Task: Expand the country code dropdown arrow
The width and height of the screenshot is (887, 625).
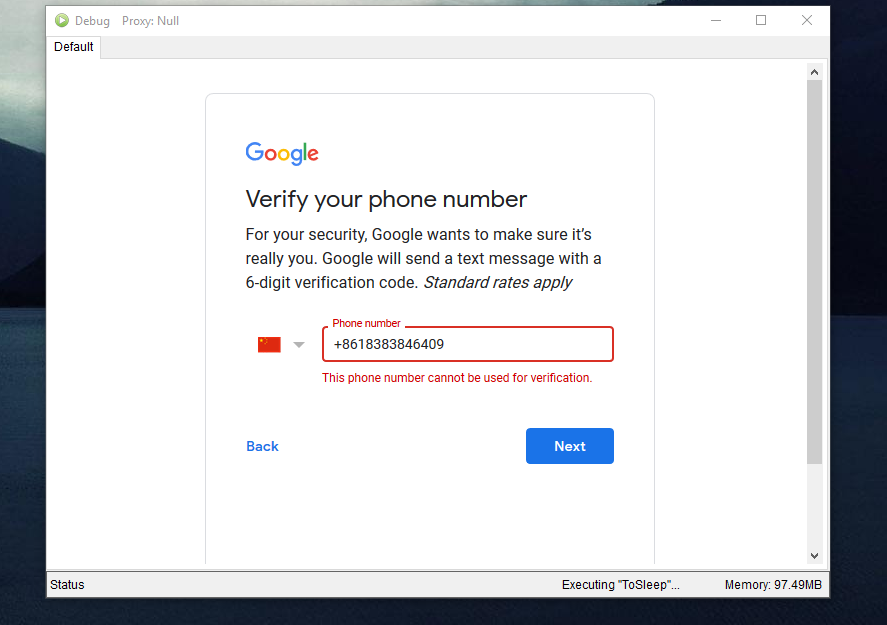Action: coord(298,345)
